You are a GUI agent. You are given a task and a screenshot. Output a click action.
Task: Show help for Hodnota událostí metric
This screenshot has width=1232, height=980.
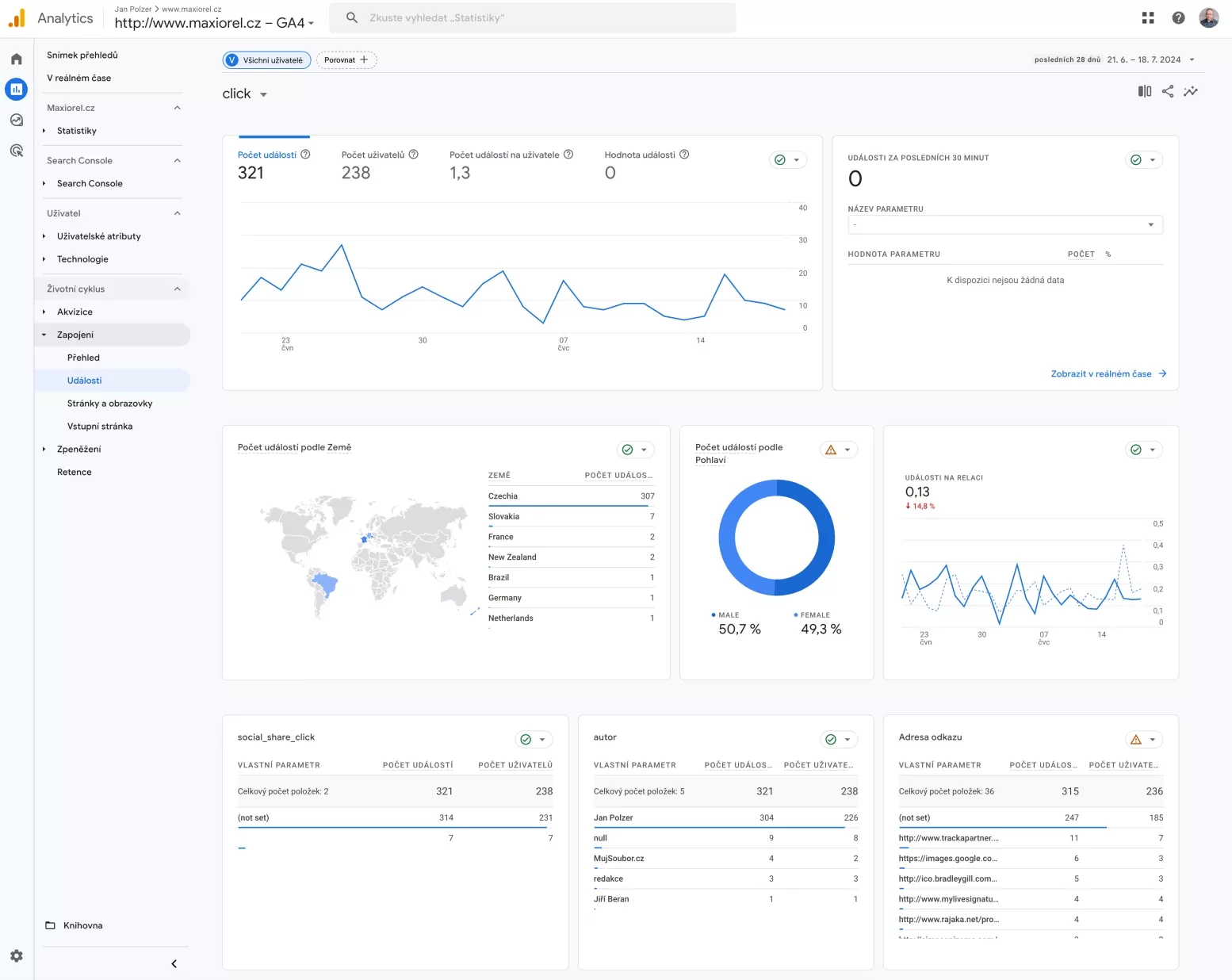(684, 155)
